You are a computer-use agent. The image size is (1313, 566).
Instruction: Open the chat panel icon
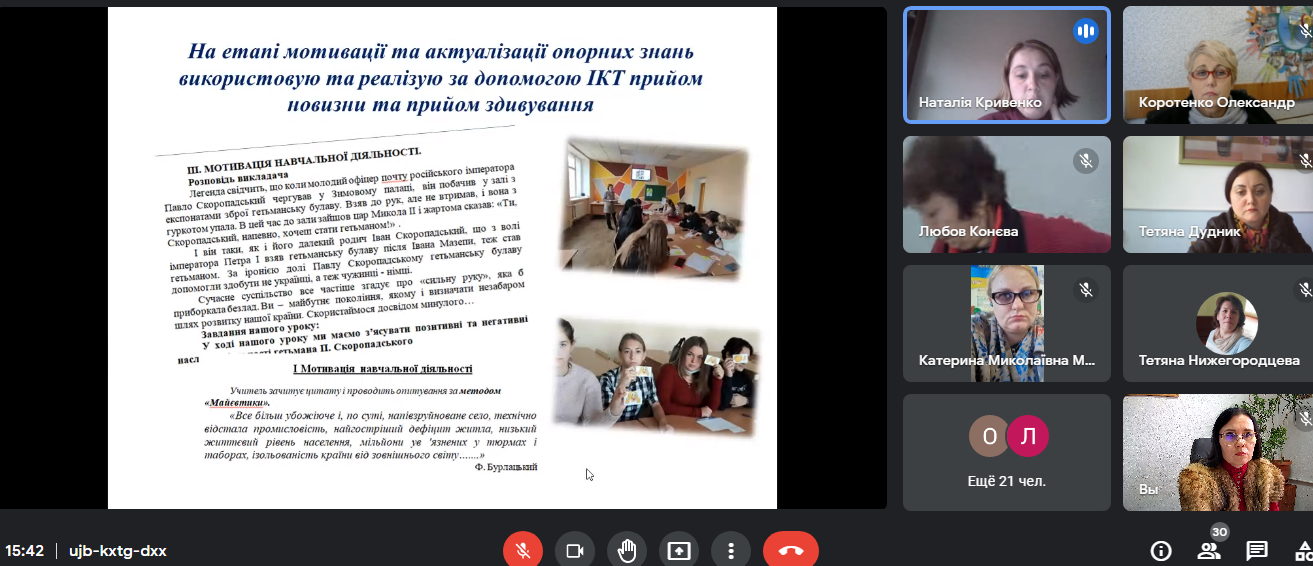pyautogui.click(x=1257, y=551)
